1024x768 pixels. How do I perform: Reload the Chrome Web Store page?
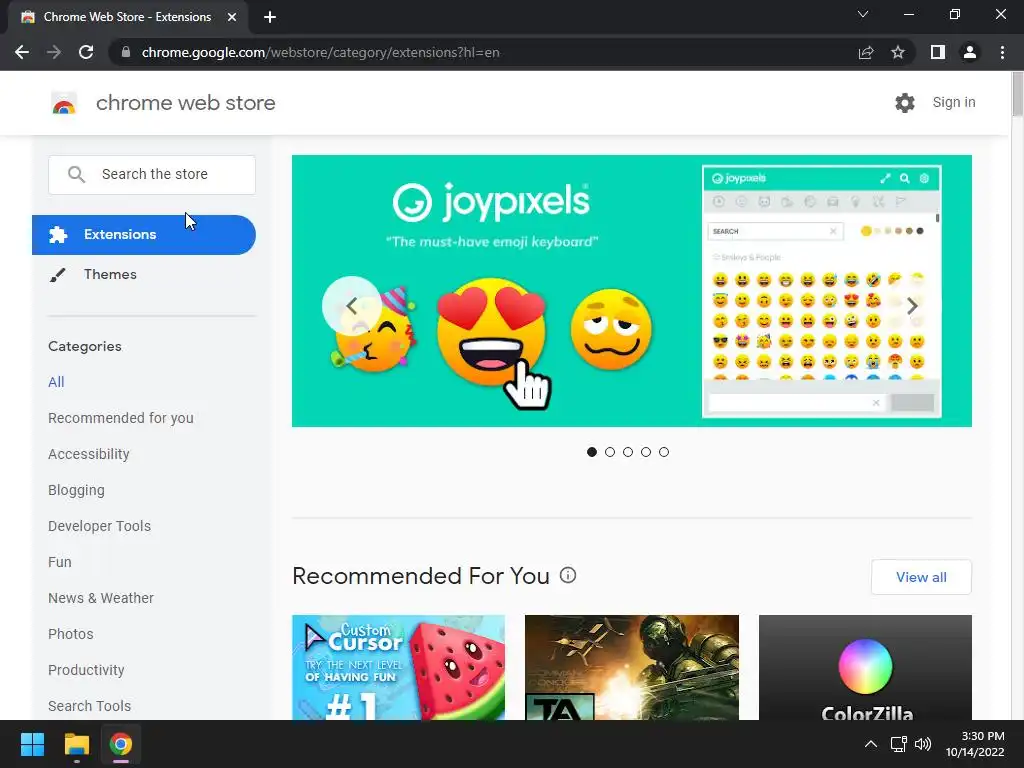pos(86,52)
